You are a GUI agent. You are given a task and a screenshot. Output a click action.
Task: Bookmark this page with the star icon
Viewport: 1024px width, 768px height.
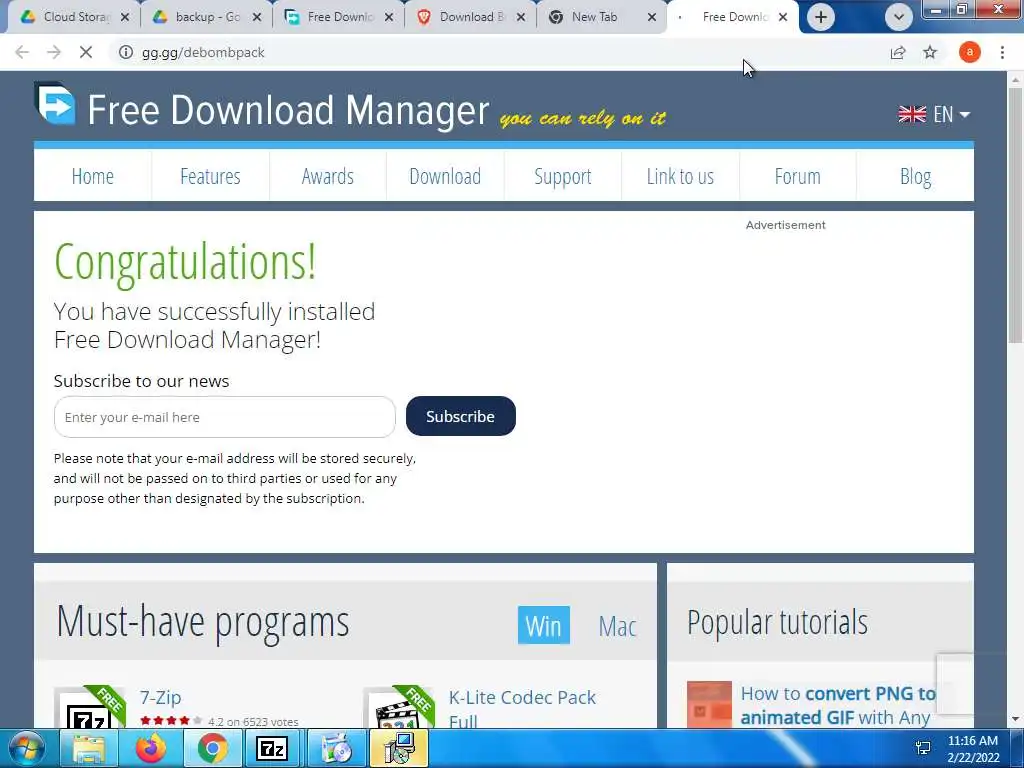point(930,52)
